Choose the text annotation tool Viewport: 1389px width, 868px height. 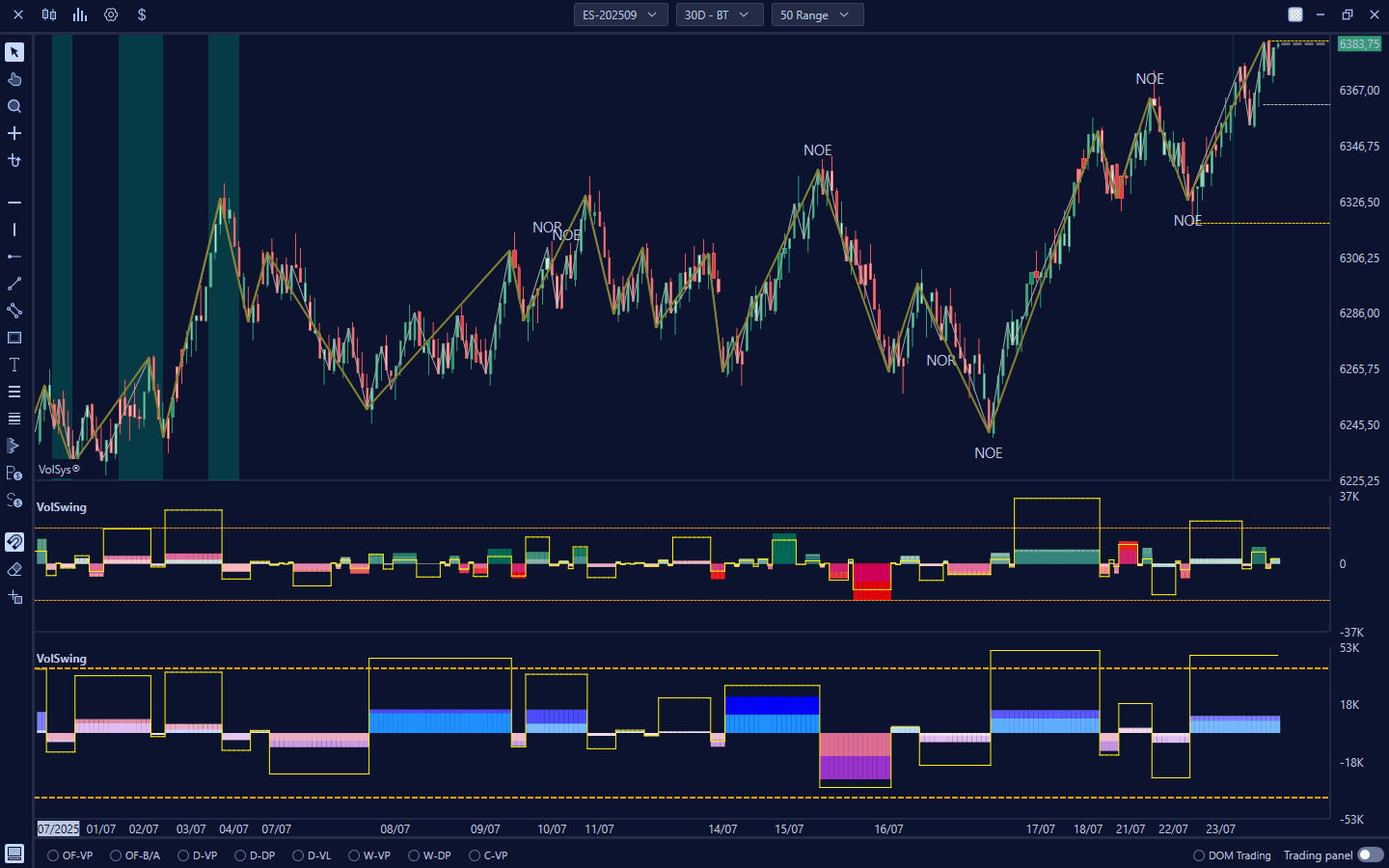14,365
